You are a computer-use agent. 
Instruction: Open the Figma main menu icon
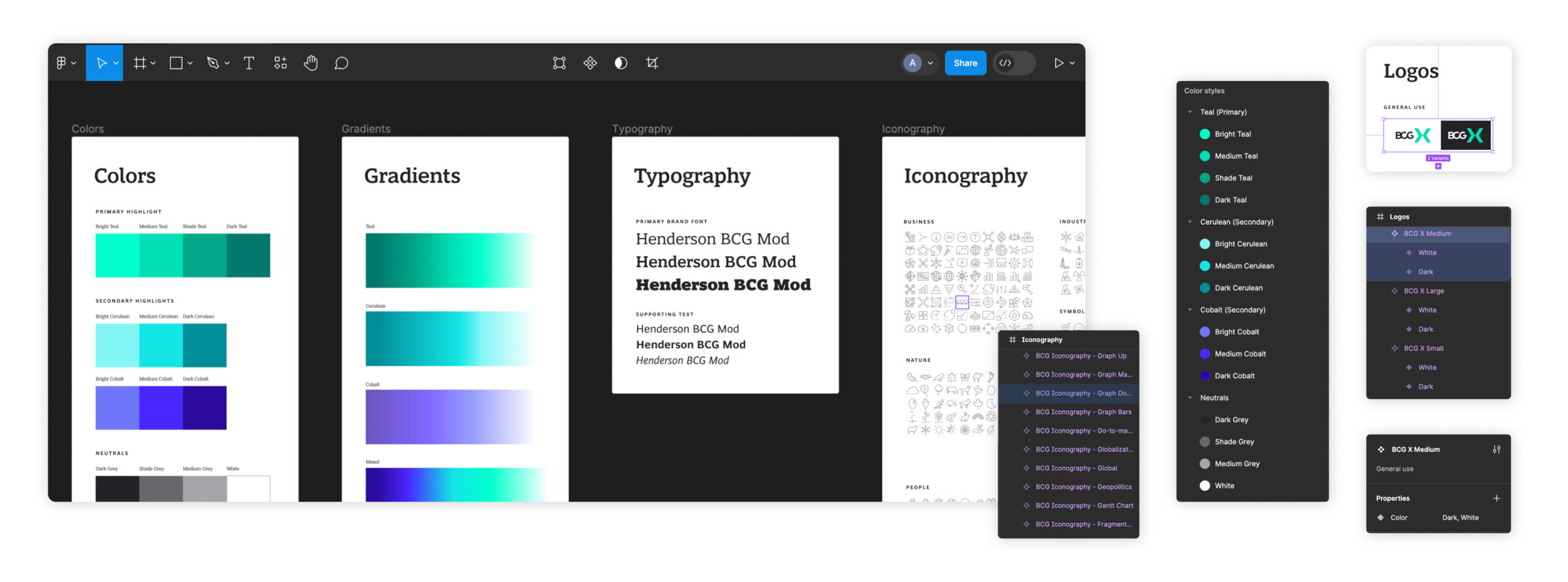point(61,63)
